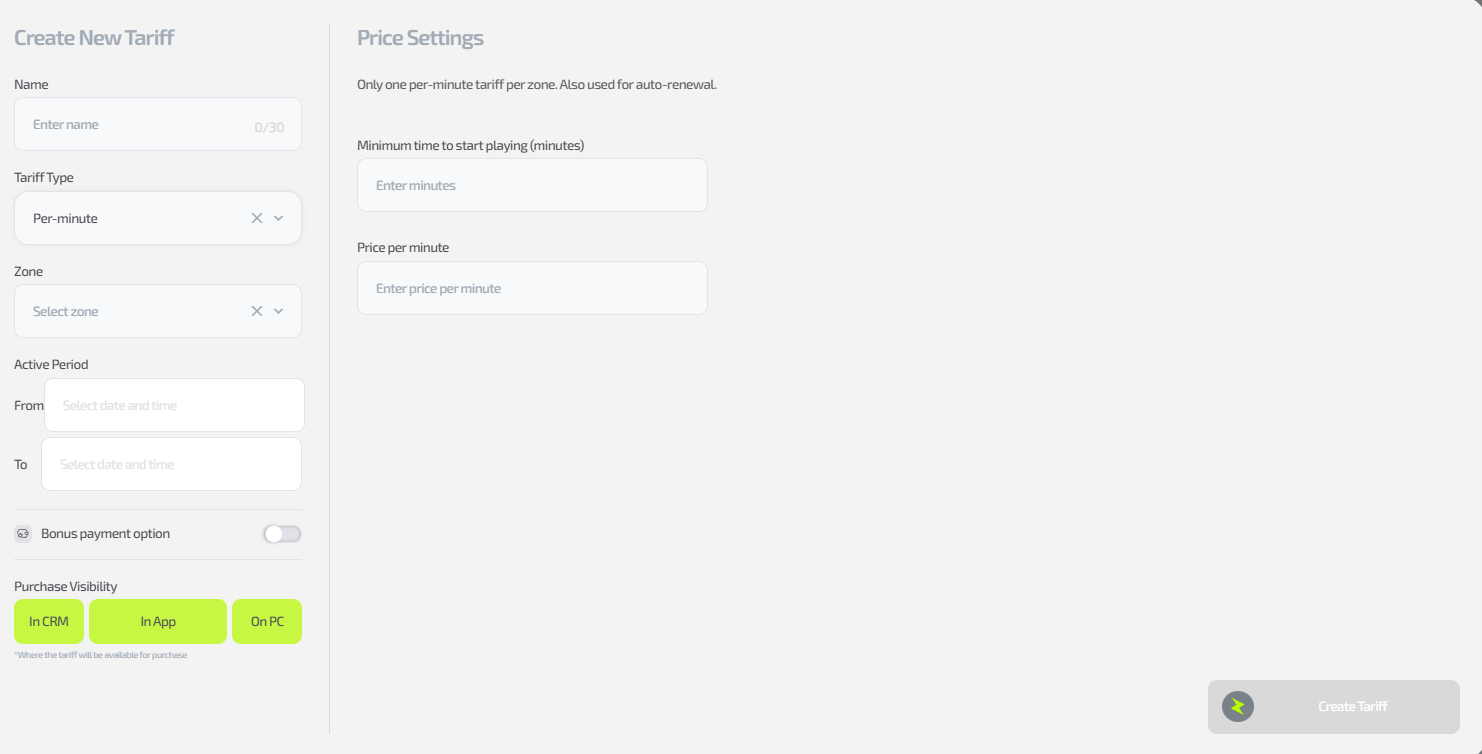
Task: Click the lightning icon on Create Tariff
Action: 1238,707
